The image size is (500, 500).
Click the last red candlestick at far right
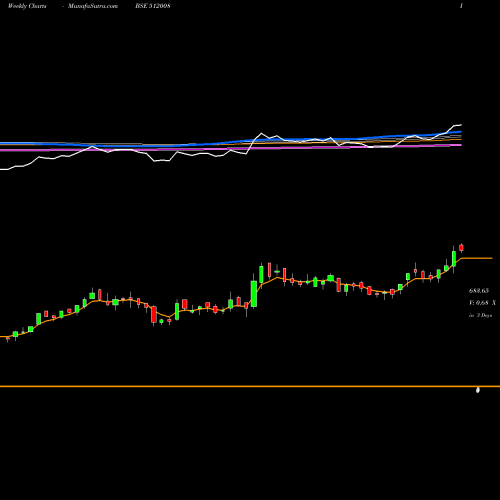click(x=461, y=248)
